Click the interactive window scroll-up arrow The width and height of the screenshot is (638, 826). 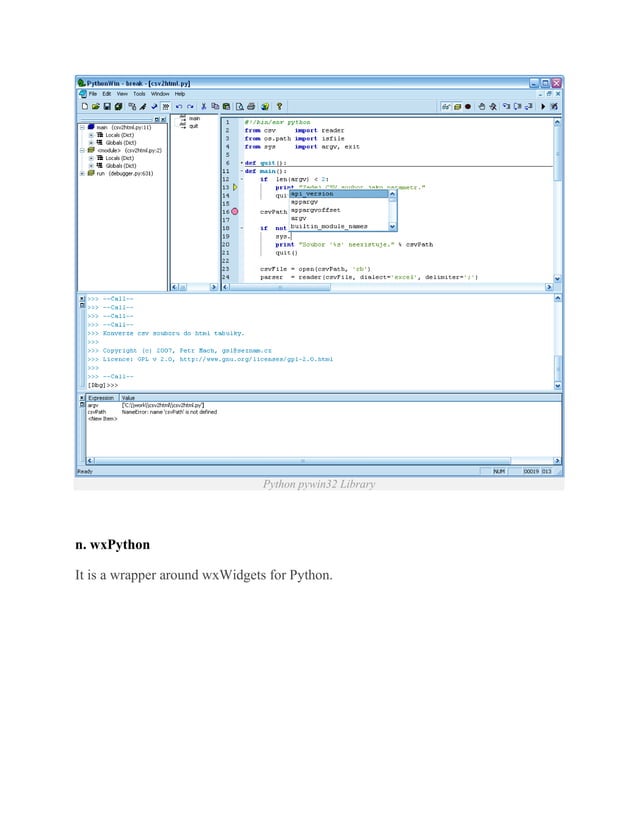(558, 298)
